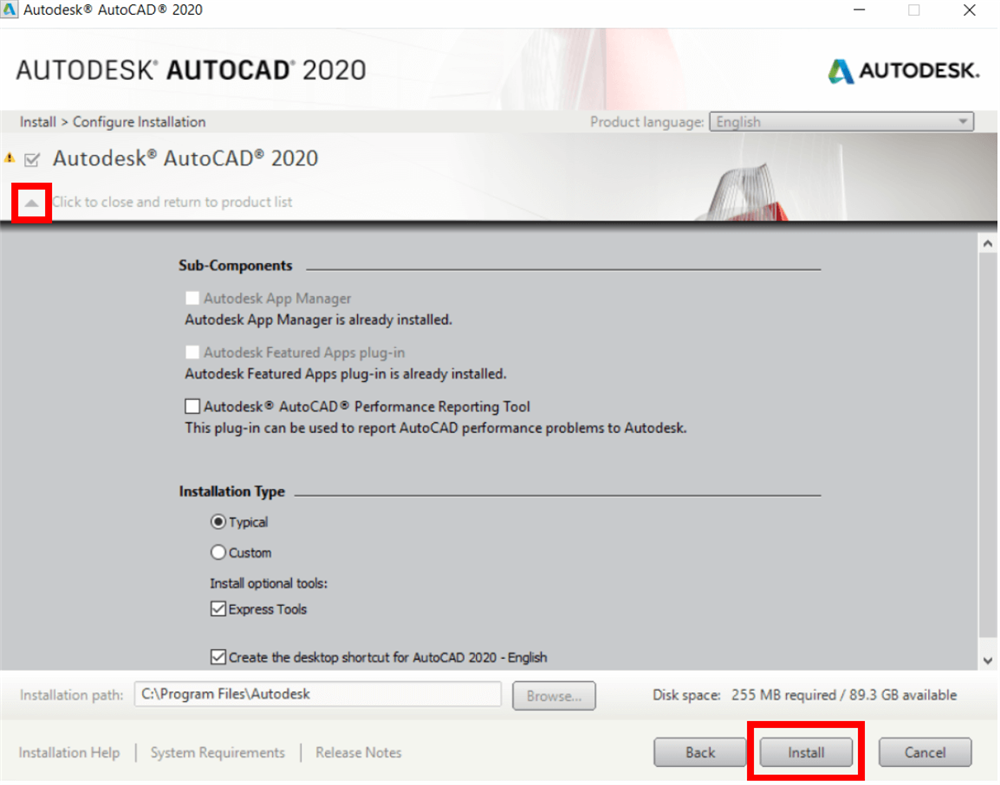
Task: Check the Autodesk Featured Apps plug-in checkbox
Action: [x=192, y=353]
